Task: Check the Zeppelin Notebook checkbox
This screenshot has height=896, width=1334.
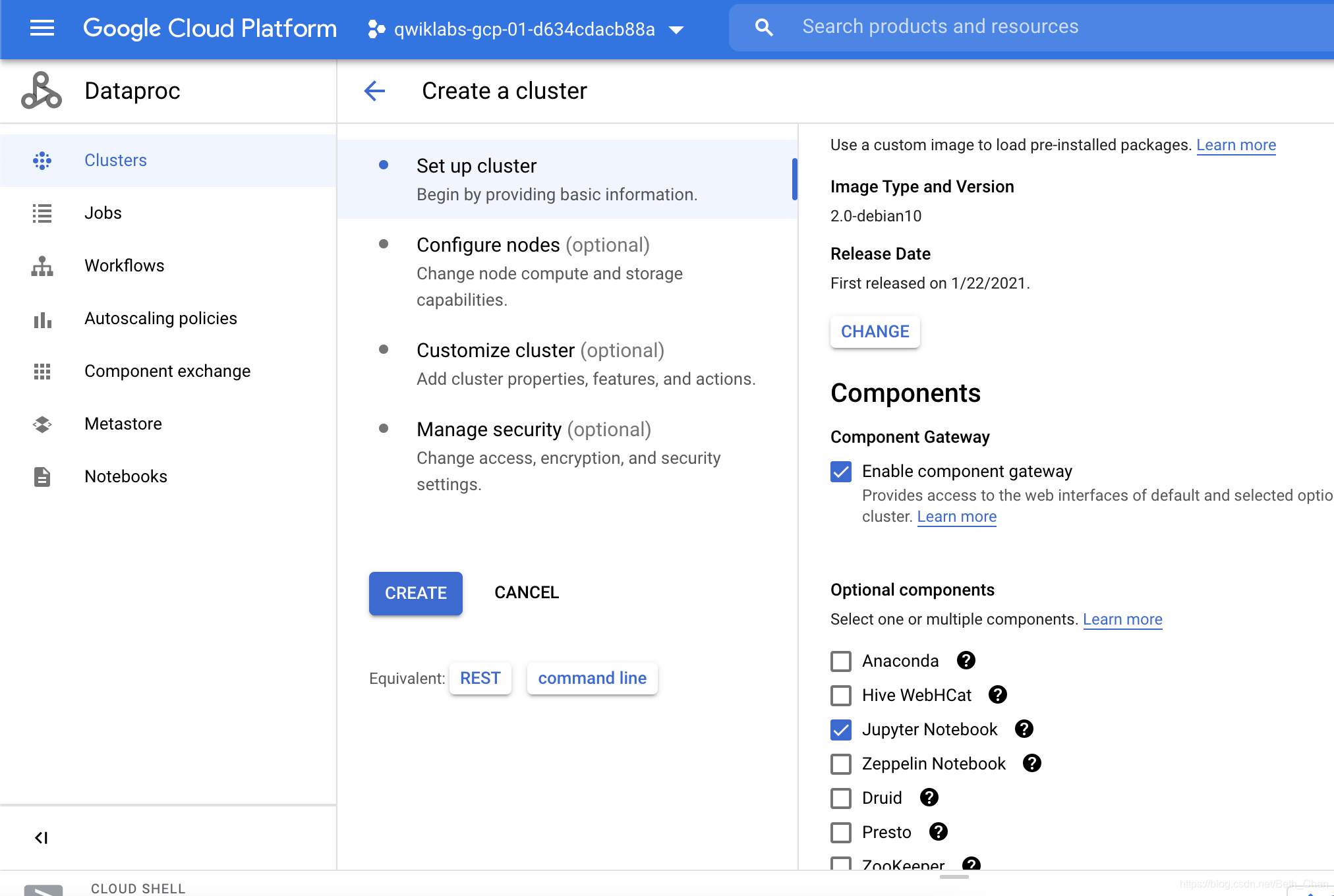Action: coord(841,764)
